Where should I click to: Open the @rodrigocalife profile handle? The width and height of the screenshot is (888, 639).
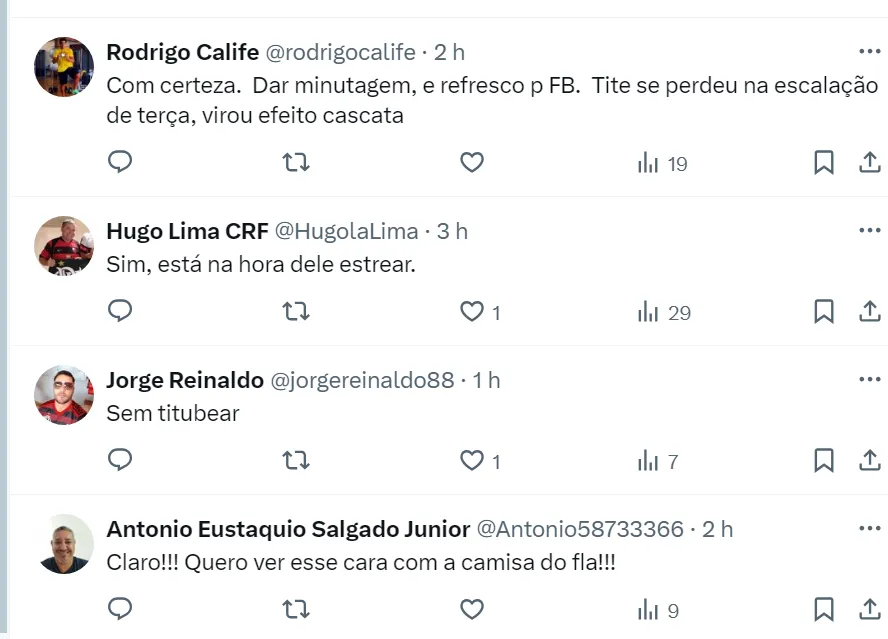pyautogui.click(x=340, y=52)
